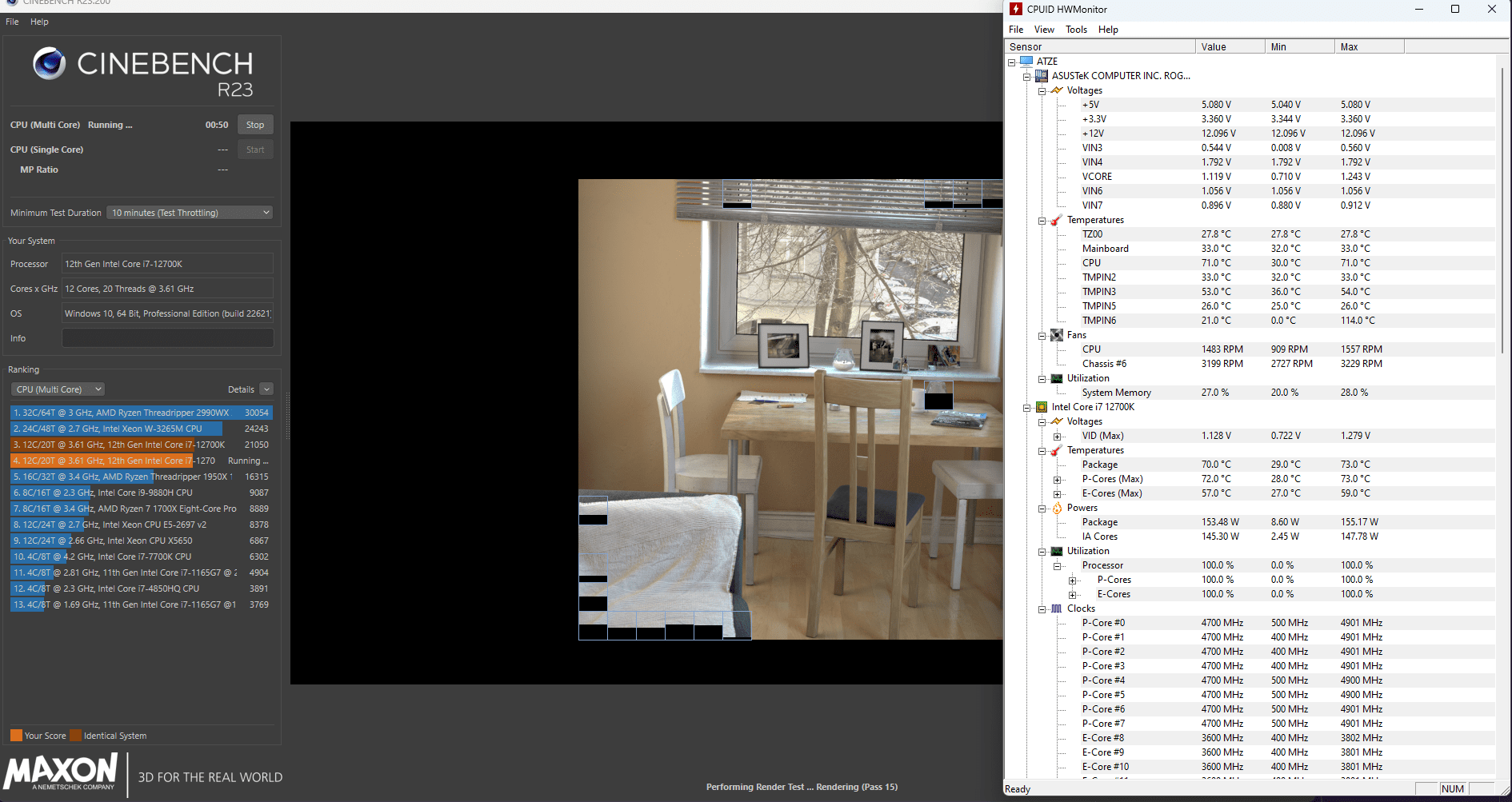Expand the E-Cores (Max) temperature row
Viewport: 1512px width, 802px height.
[x=1058, y=493]
